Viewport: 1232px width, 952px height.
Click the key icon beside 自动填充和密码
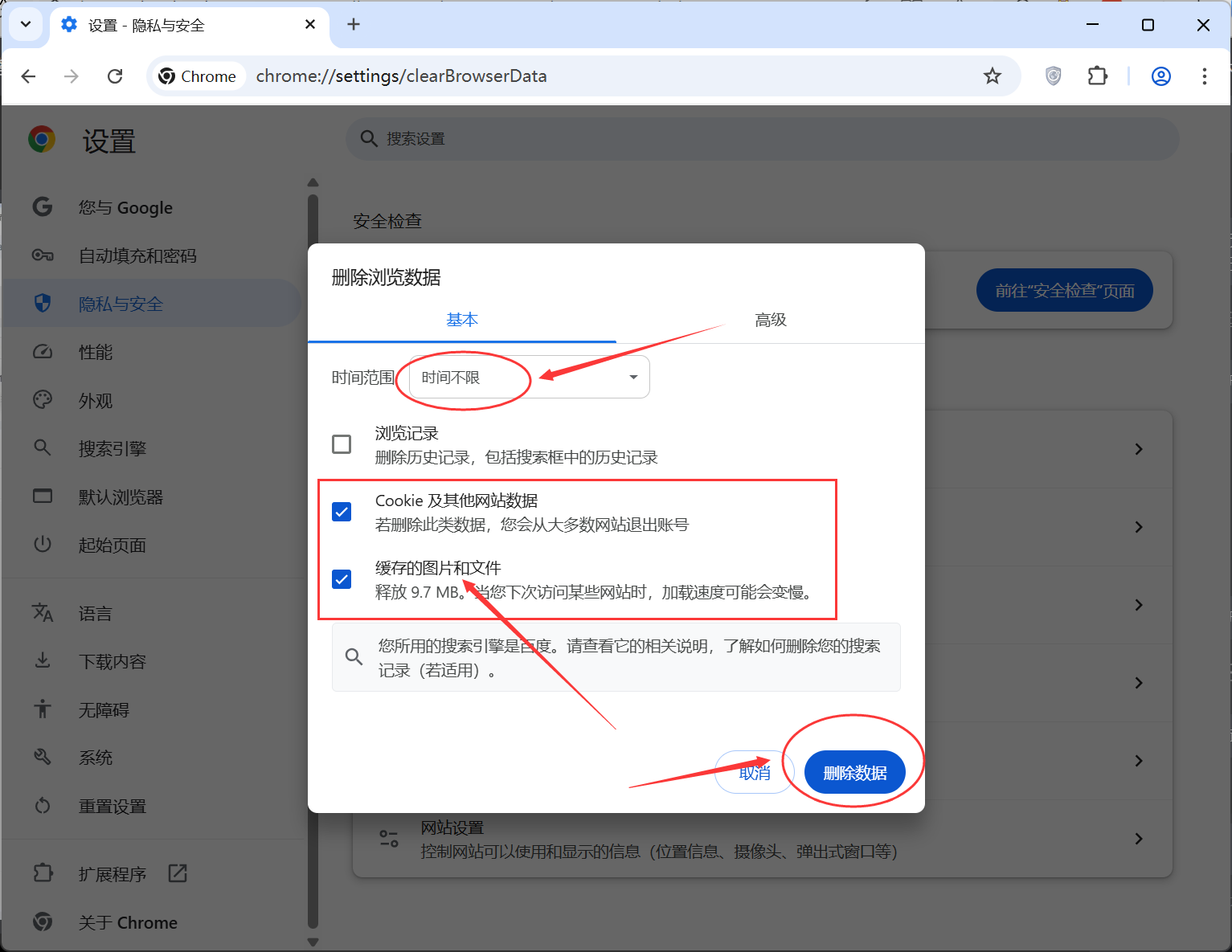(x=42, y=255)
